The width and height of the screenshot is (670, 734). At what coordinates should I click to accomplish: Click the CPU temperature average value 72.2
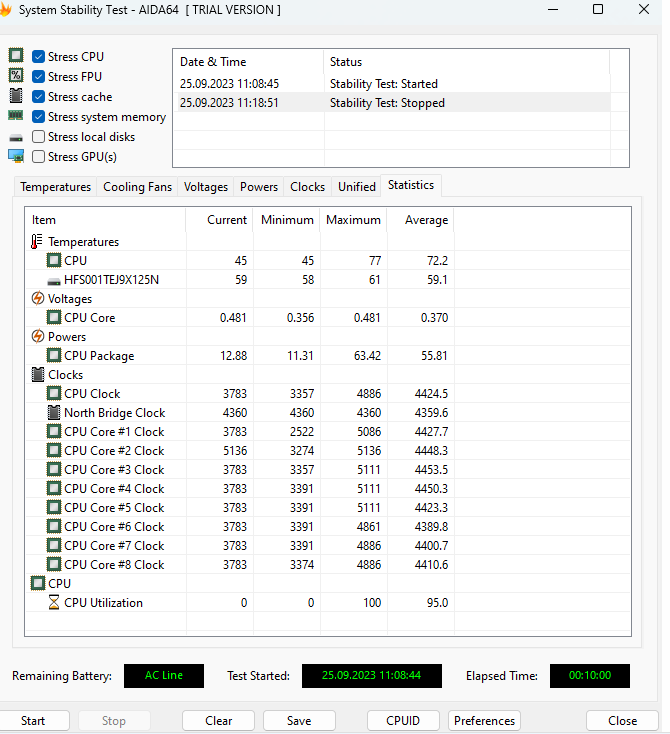coord(437,261)
